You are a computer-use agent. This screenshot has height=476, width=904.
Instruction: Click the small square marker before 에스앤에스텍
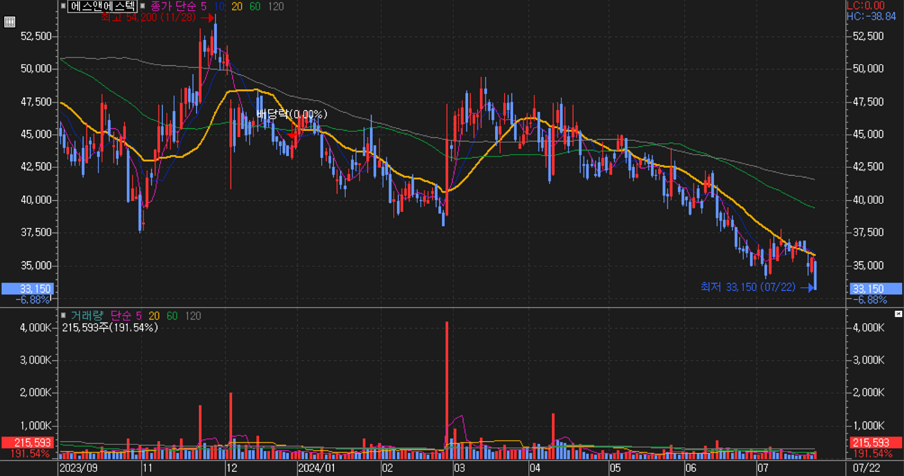click(64, 6)
